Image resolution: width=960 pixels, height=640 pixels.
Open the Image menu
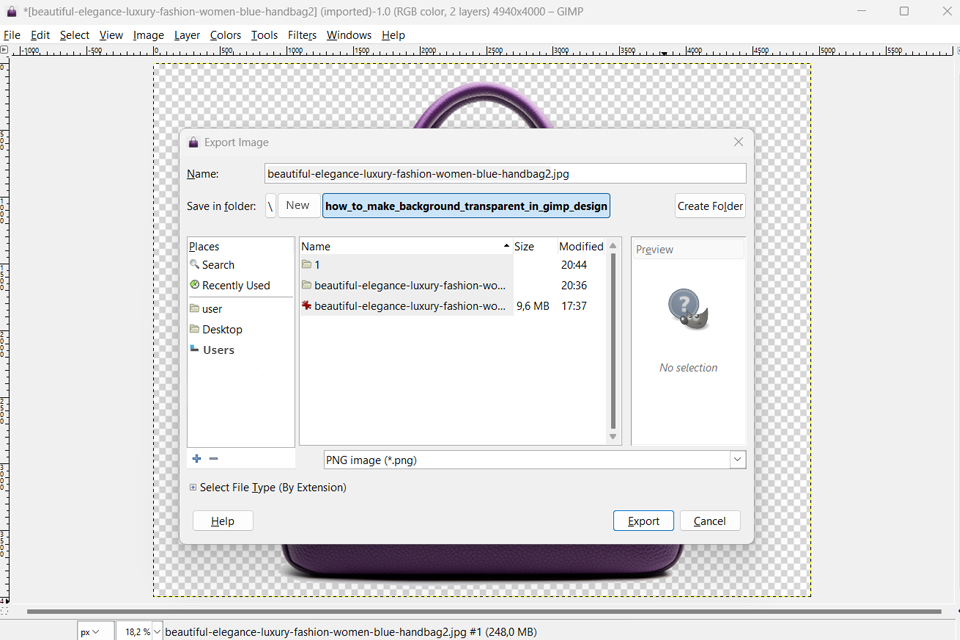click(x=148, y=35)
